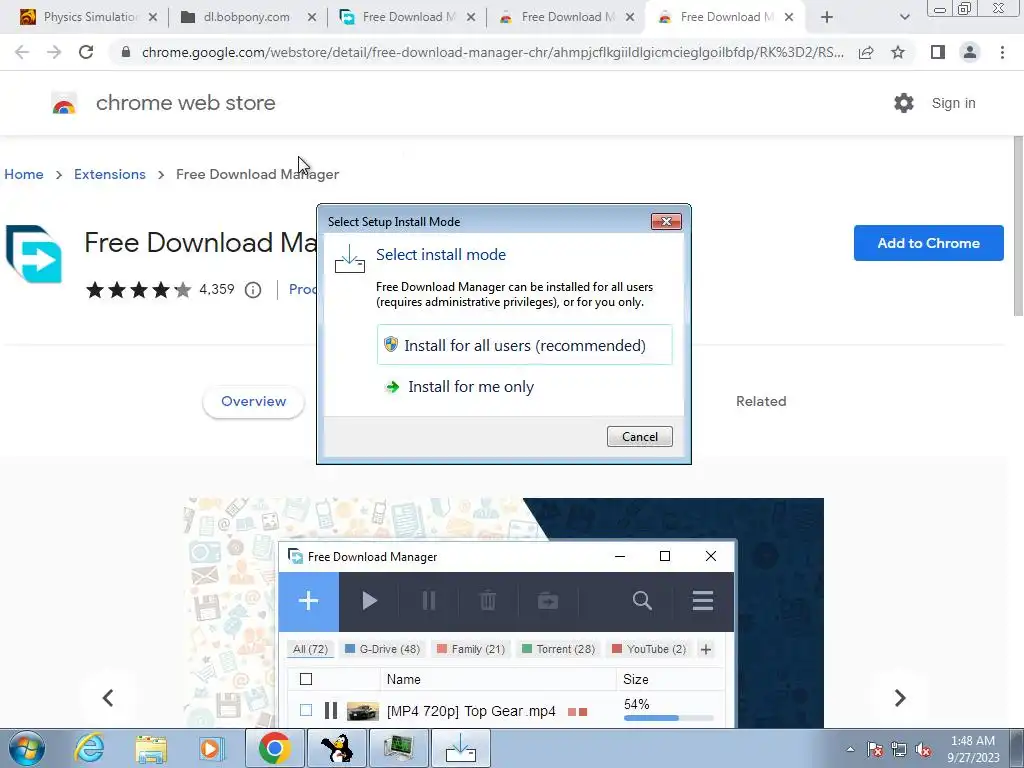Click Action Center flag tray icon
The height and width of the screenshot is (768, 1024).
[x=875, y=749]
